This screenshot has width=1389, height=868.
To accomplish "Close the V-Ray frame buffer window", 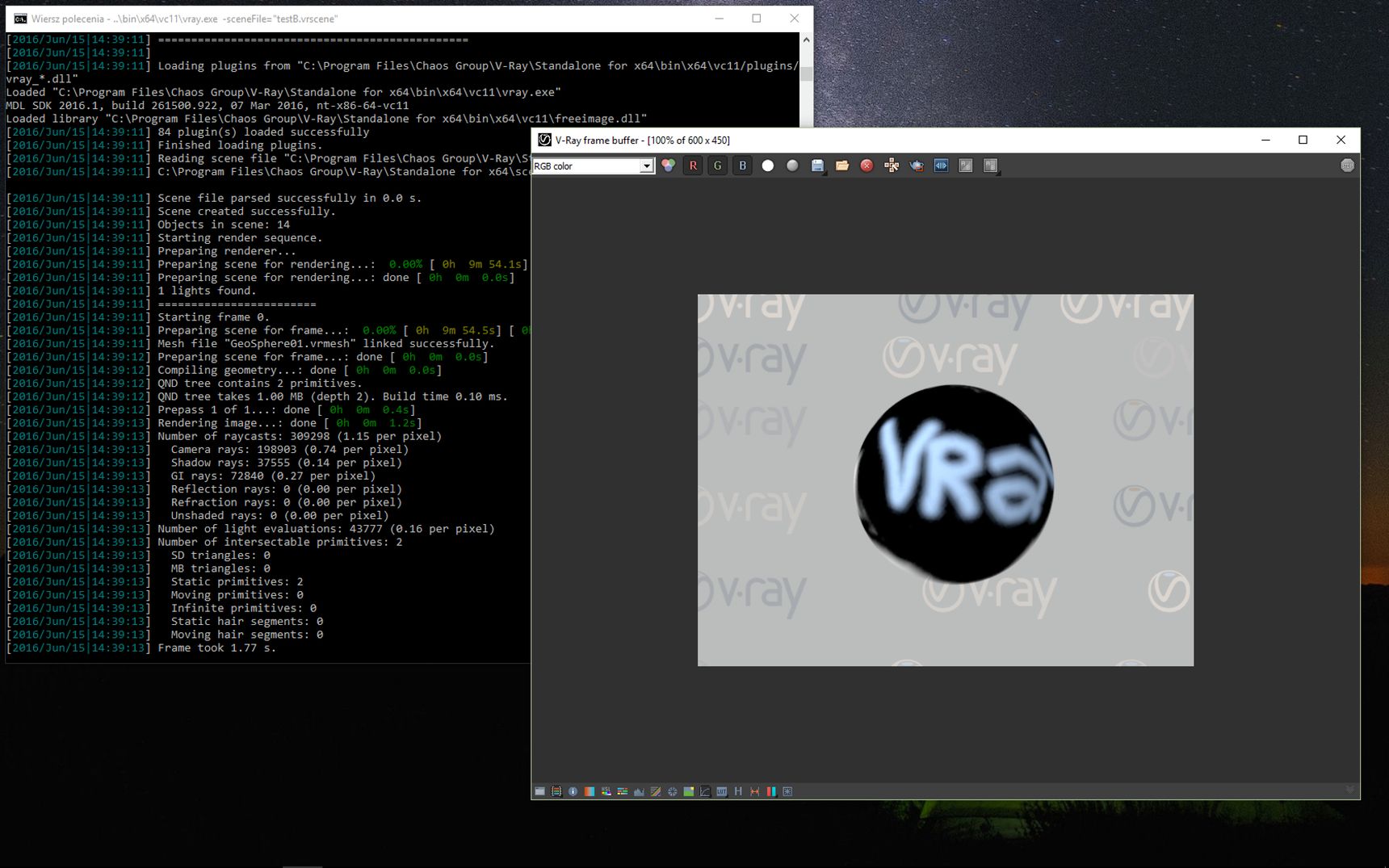I will pyautogui.click(x=1341, y=140).
